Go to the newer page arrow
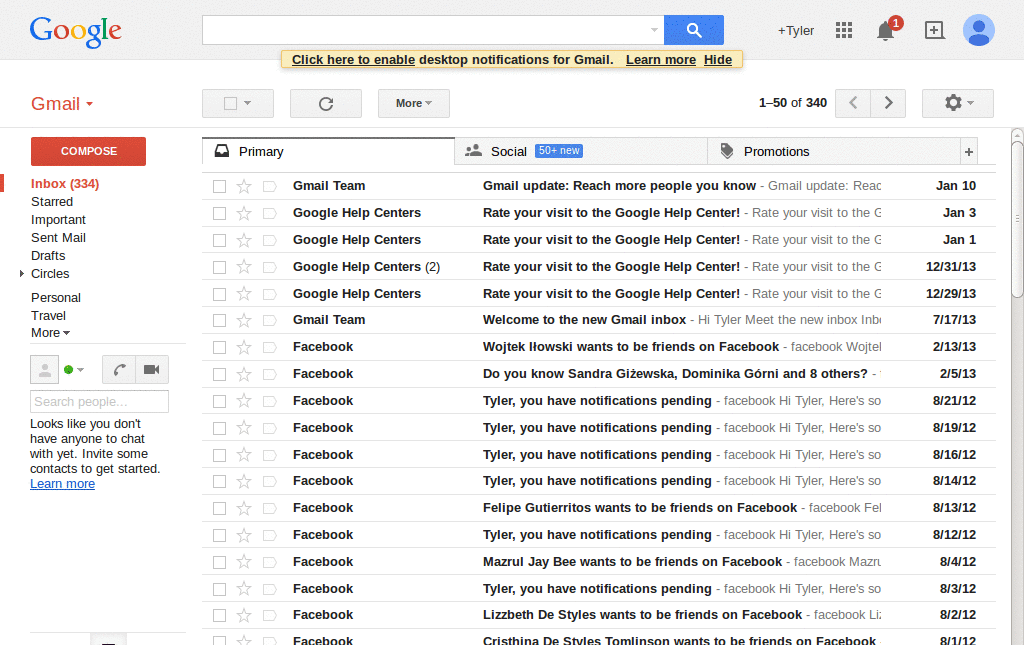The height and width of the screenshot is (645, 1024). 853,103
